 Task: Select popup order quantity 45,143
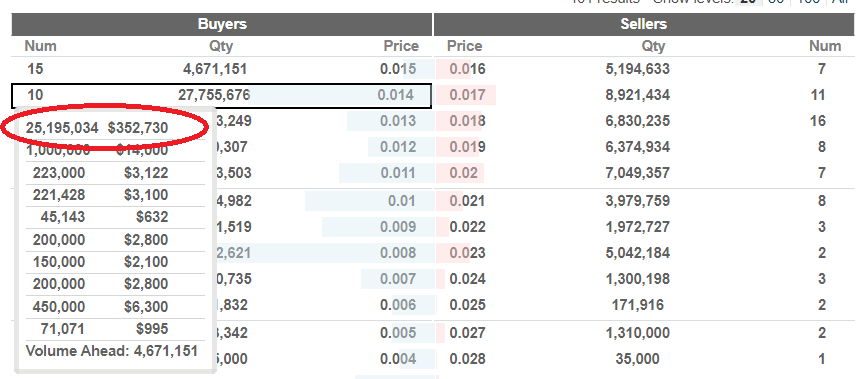63,217
